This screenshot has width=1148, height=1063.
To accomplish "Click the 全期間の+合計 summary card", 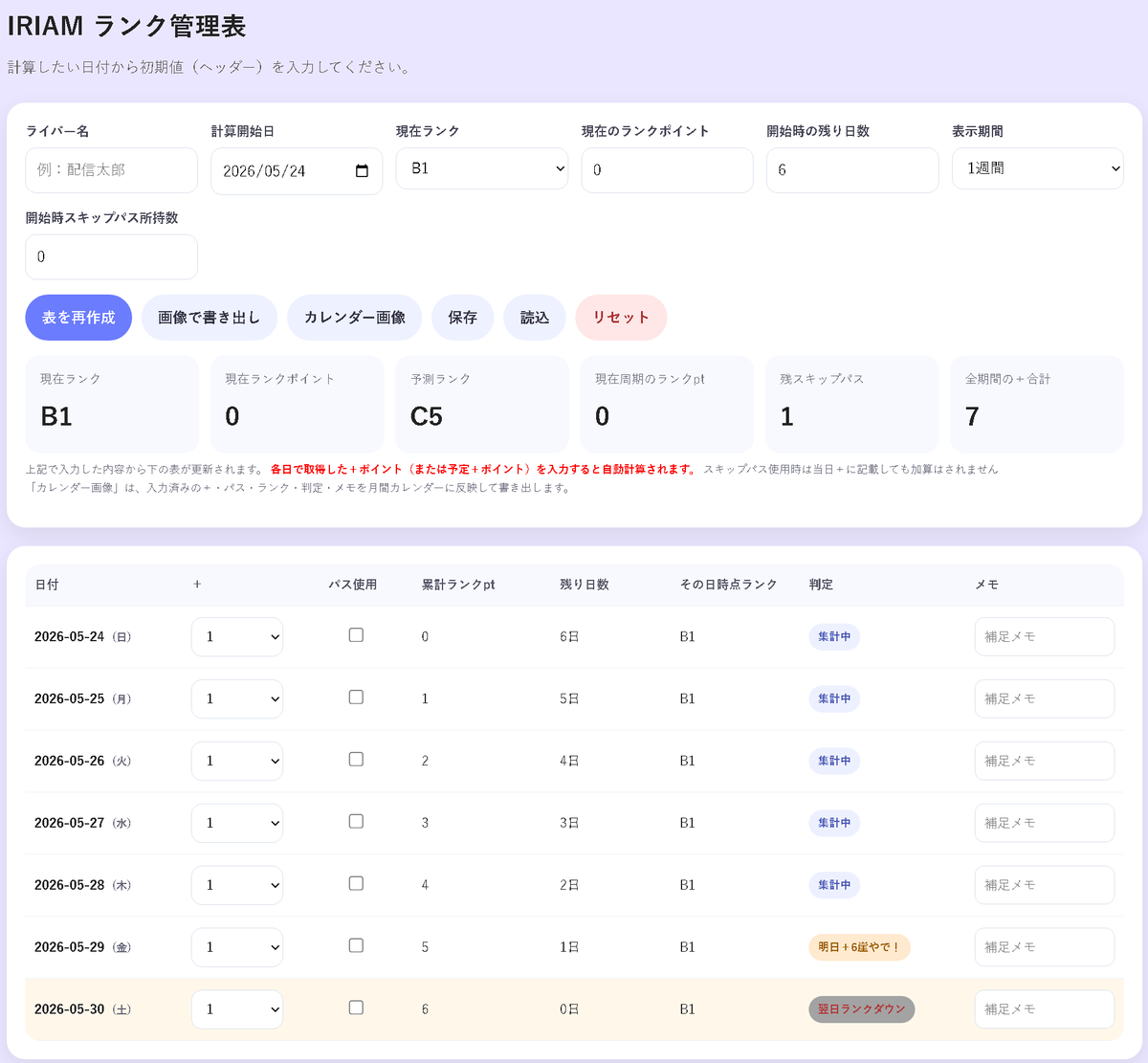I will (x=1037, y=404).
